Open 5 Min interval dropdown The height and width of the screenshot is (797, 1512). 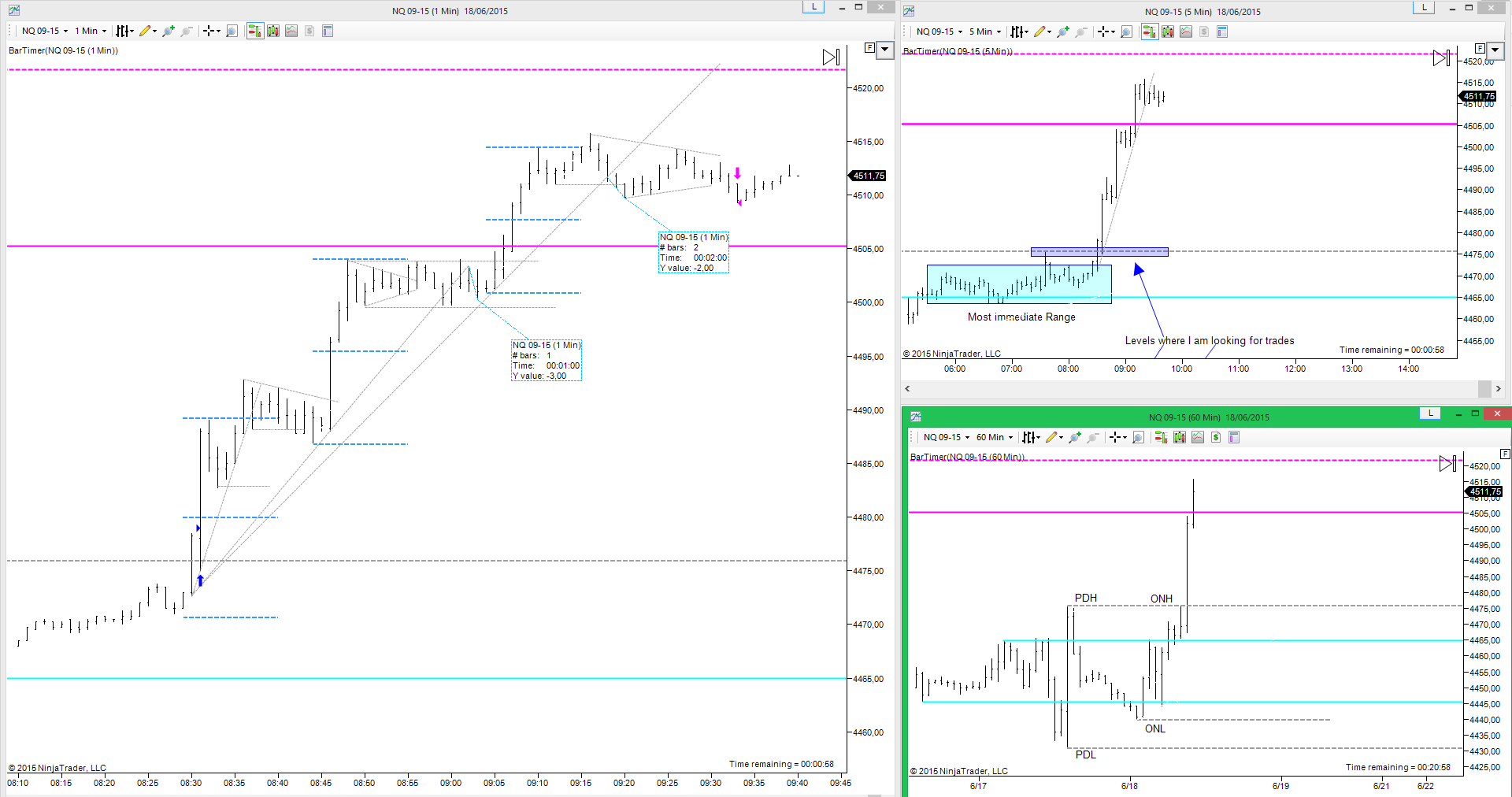tap(985, 32)
